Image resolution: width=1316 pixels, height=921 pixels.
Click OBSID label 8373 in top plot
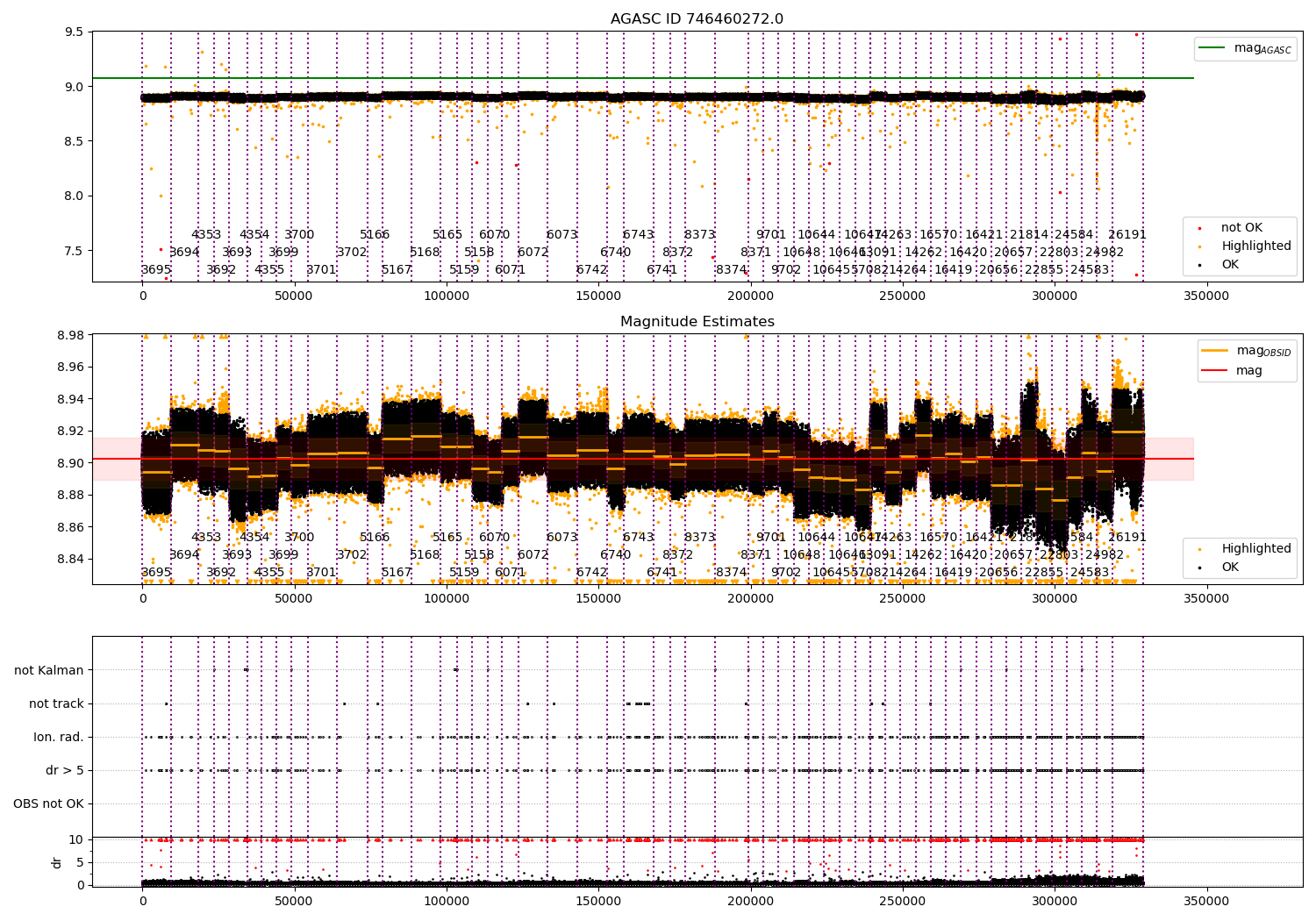click(x=700, y=234)
